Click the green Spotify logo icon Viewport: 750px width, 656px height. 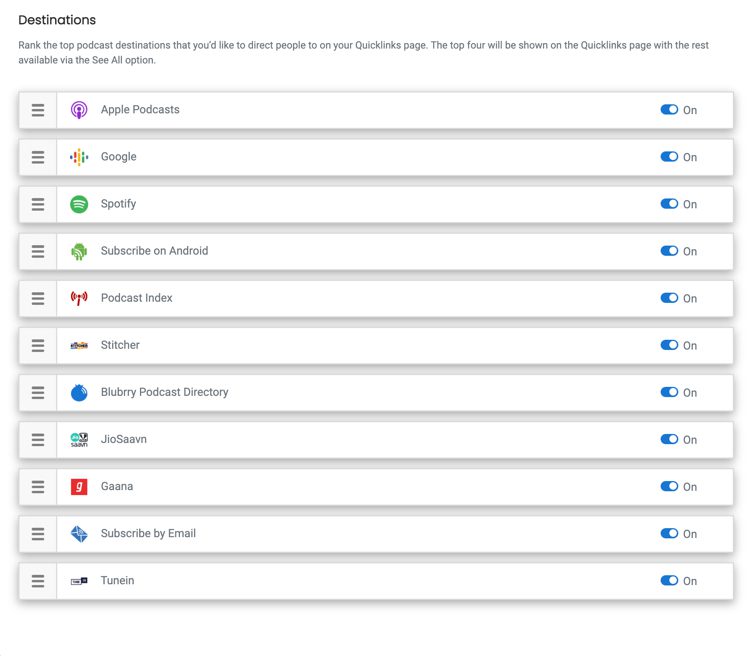(x=79, y=204)
